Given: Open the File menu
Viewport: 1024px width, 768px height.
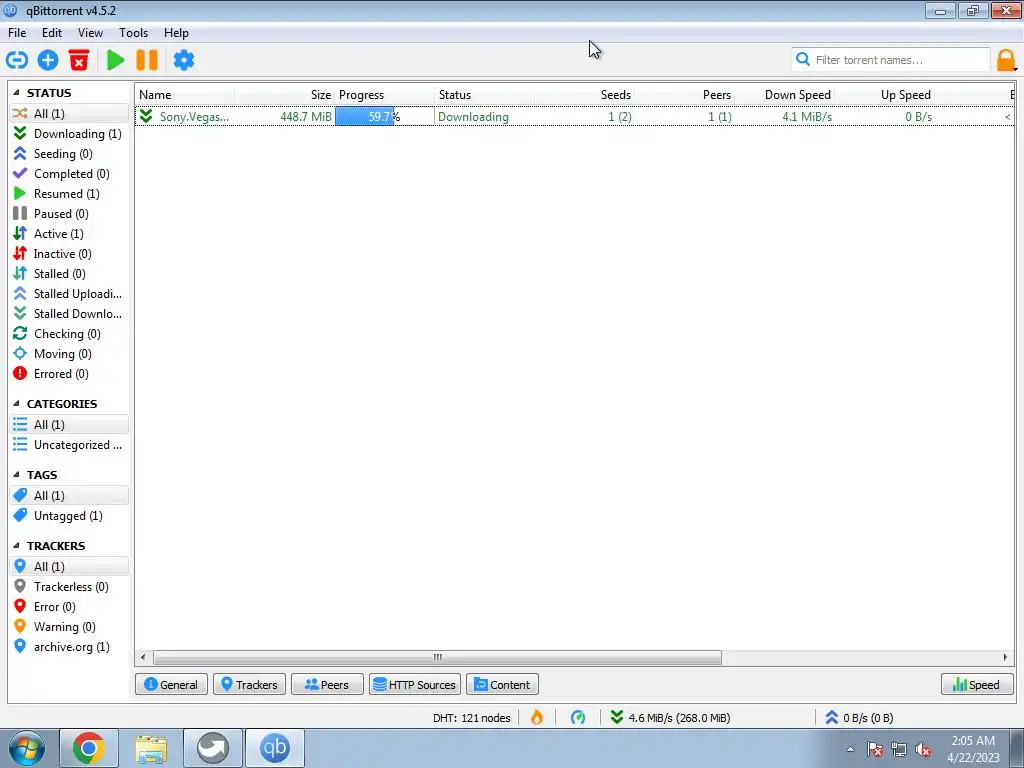Looking at the screenshot, I should (x=17, y=33).
